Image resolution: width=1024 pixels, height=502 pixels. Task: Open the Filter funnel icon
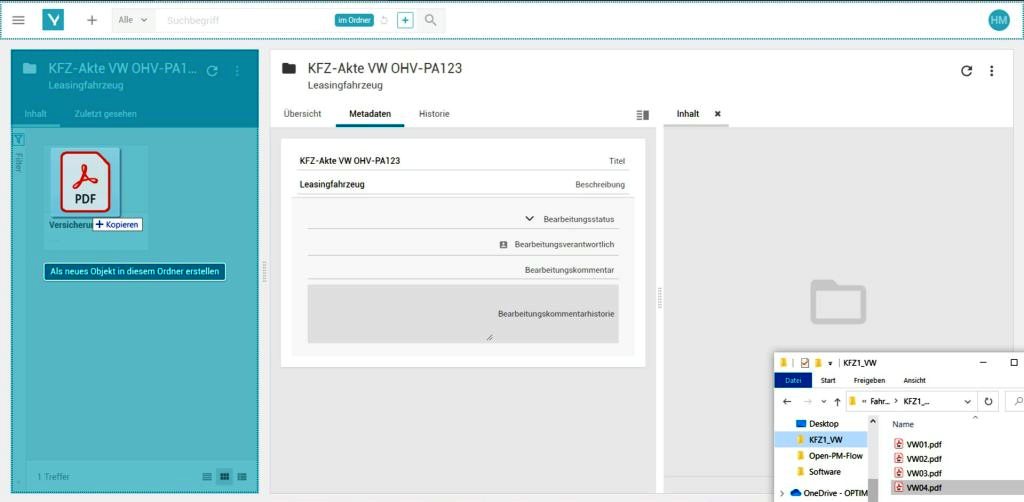click(19, 139)
